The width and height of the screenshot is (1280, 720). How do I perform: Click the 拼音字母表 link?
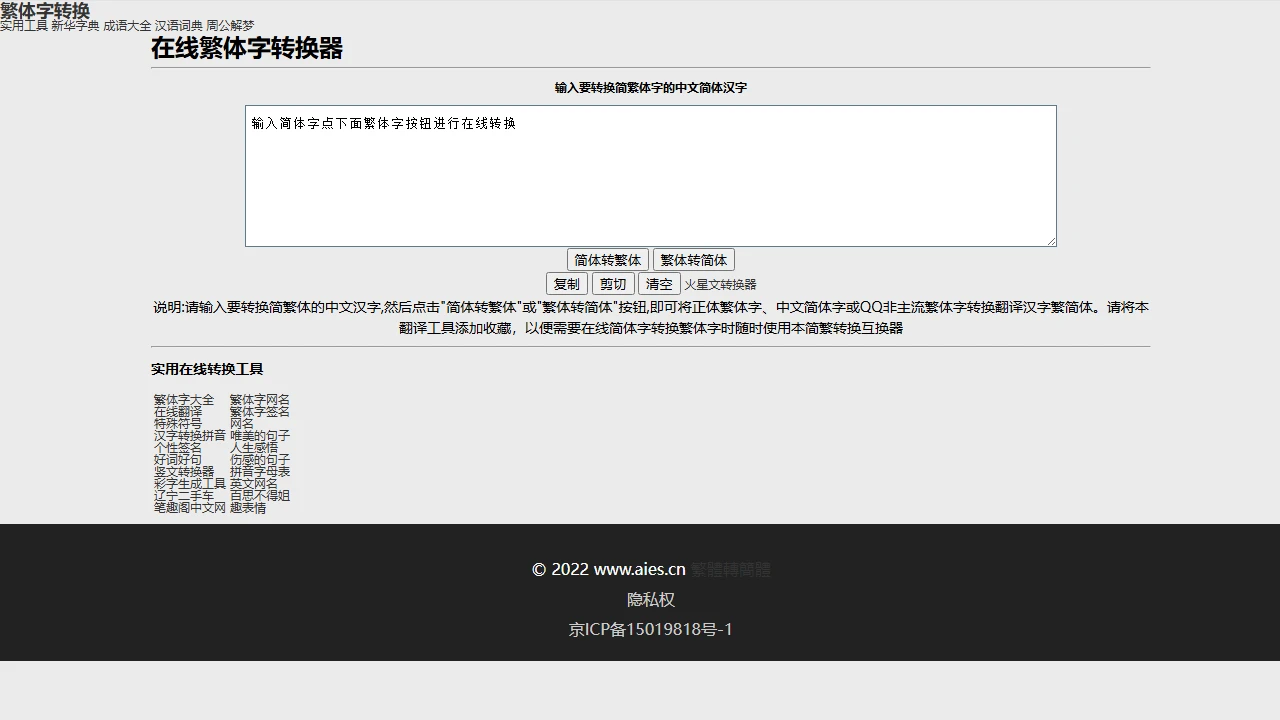pyautogui.click(x=260, y=472)
